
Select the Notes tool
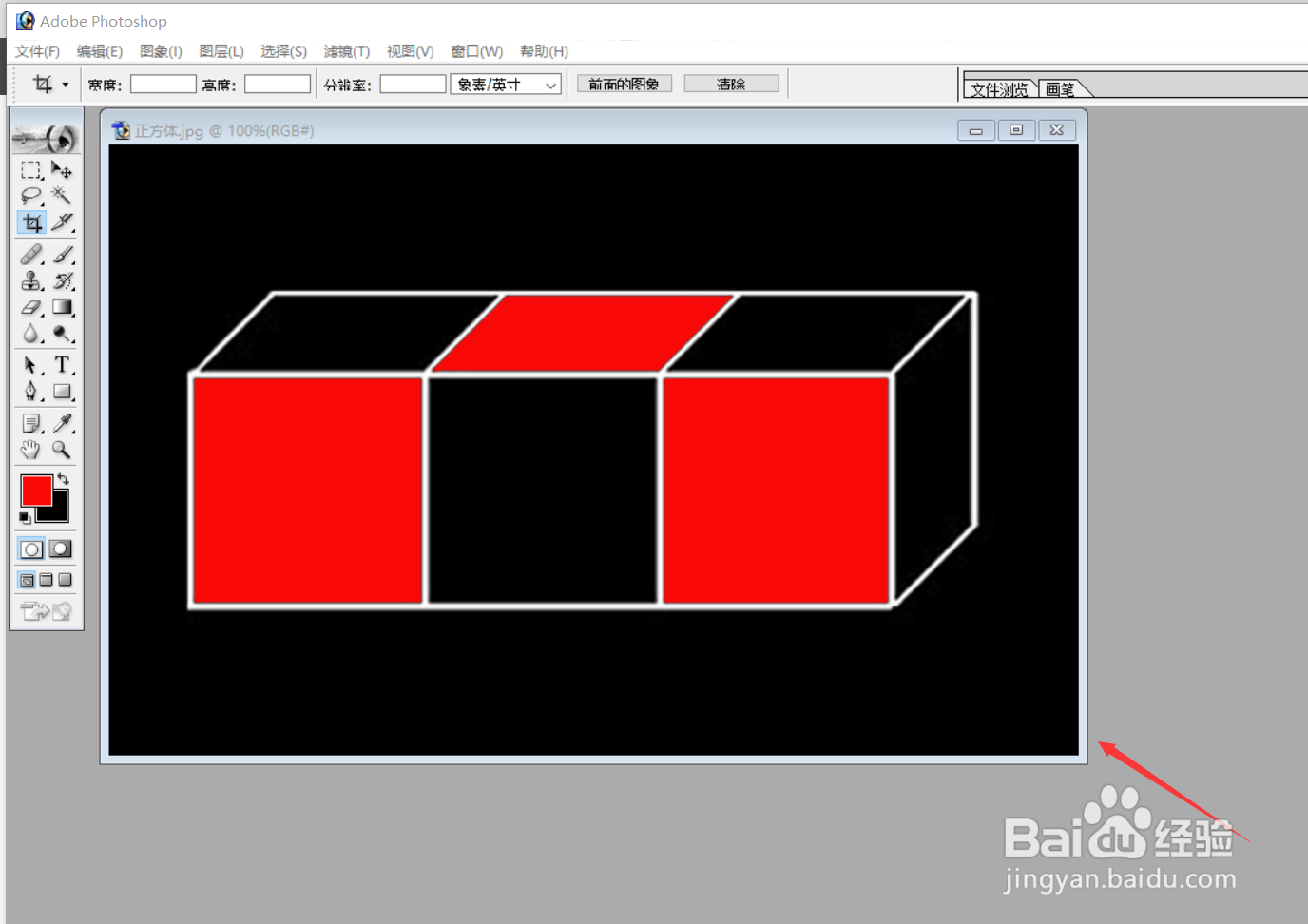31,424
